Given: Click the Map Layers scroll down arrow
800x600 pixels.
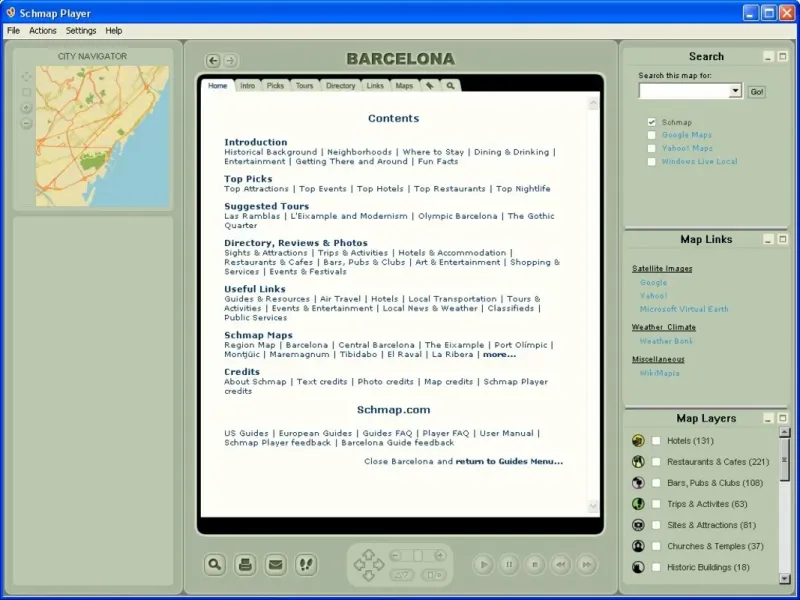Looking at the screenshot, I should [x=785, y=579].
